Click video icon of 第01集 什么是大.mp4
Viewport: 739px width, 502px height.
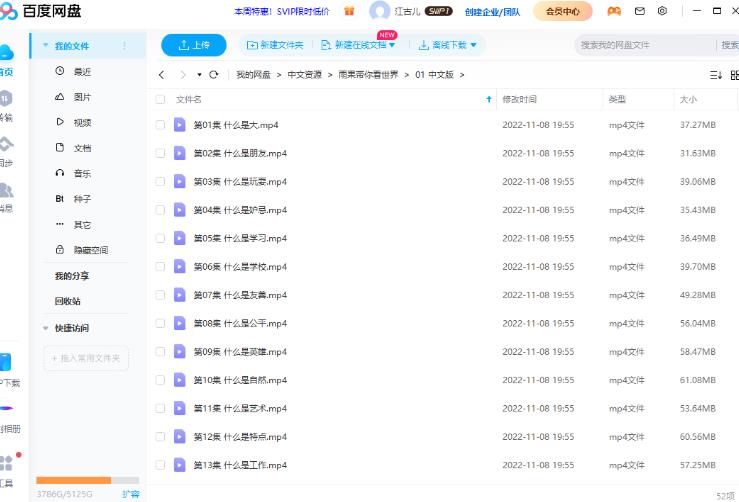tap(180, 124)
